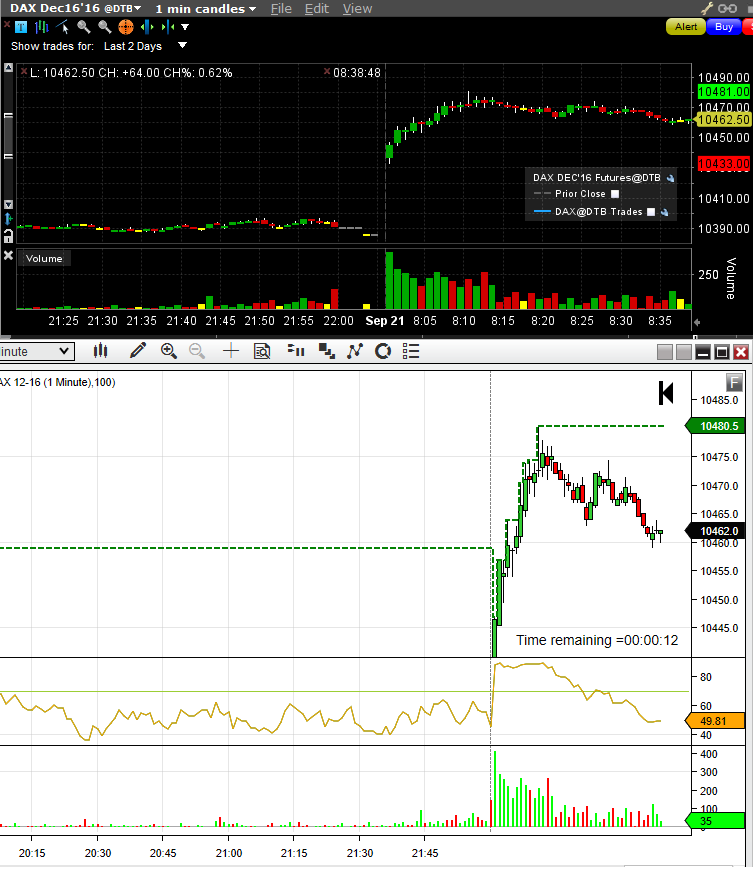Close the Volume sub-panel with the x
Viewport: 754px width, 869px height.
(8, 255)
